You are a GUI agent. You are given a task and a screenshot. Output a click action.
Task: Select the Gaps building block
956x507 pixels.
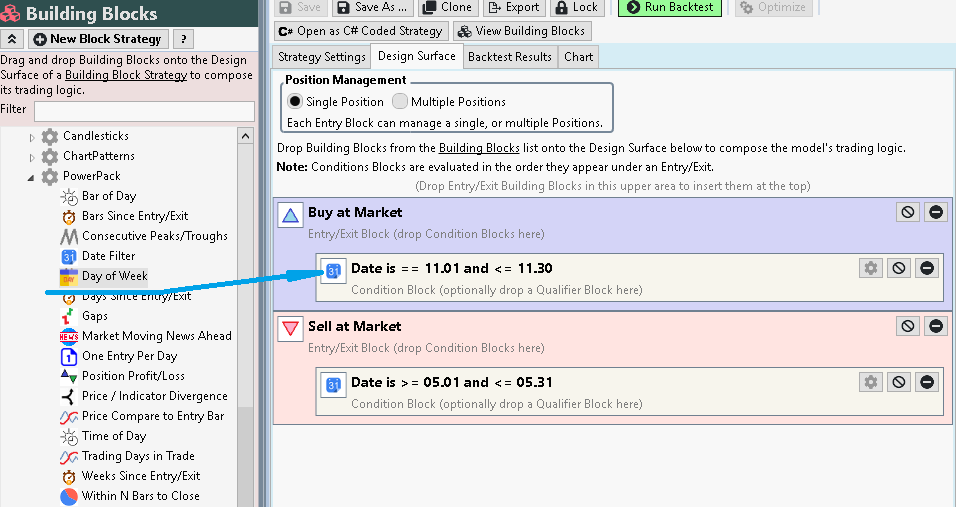[95, 316]
